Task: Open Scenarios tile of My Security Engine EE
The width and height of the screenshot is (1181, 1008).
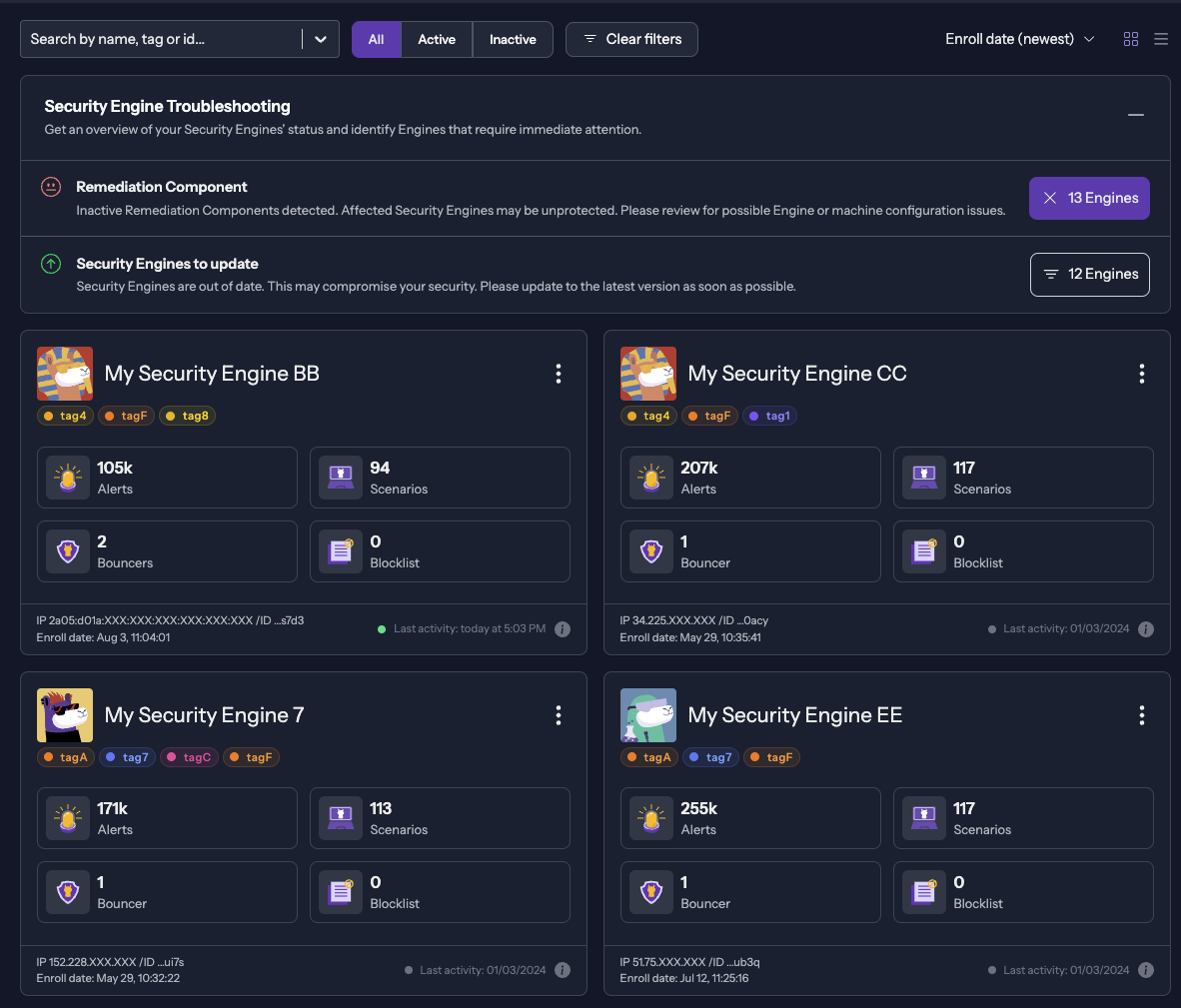Action: coord(1023,818)
